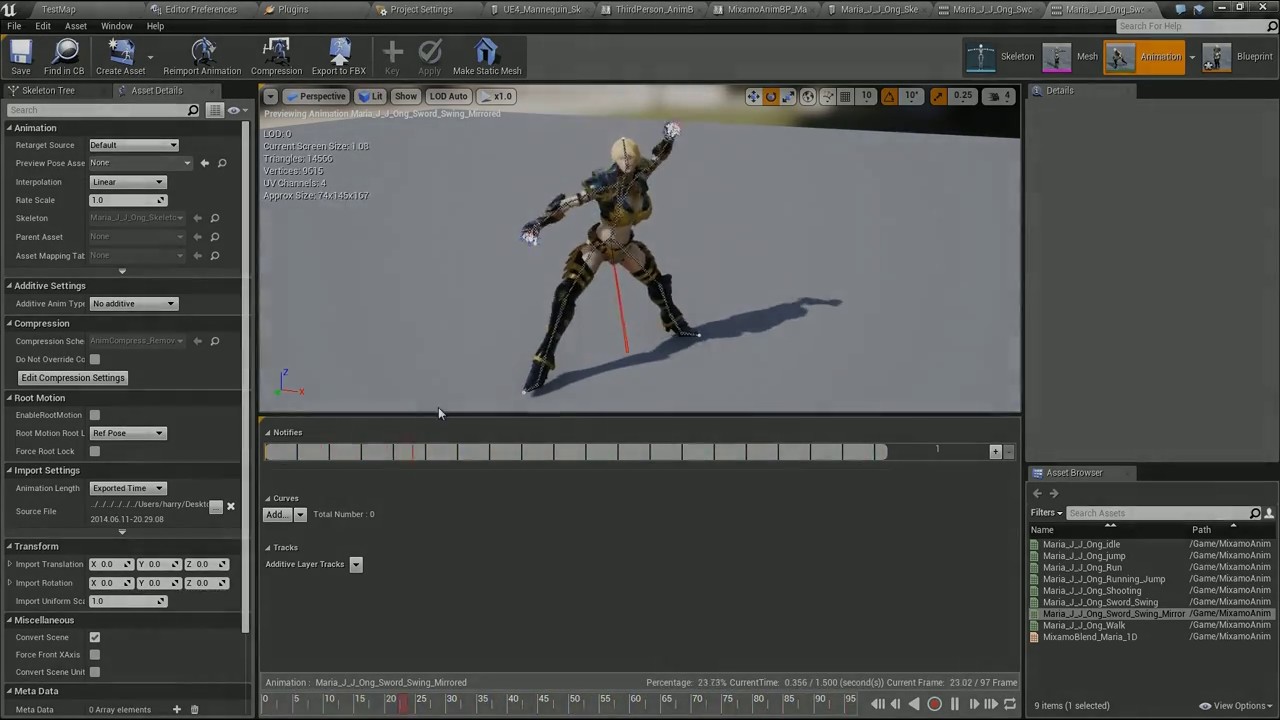Toggle the Lit view mode button
Image resolution: width=1280 pixels, height=720 pixels.
tap(371, 96)
